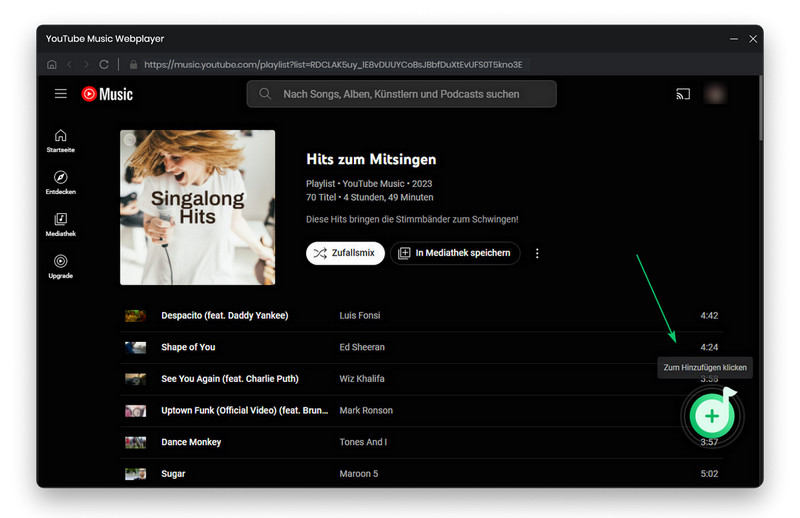Open artist link Ed Sheeran
The width and height of the screenshot is (800, 518).
point(362,347)
